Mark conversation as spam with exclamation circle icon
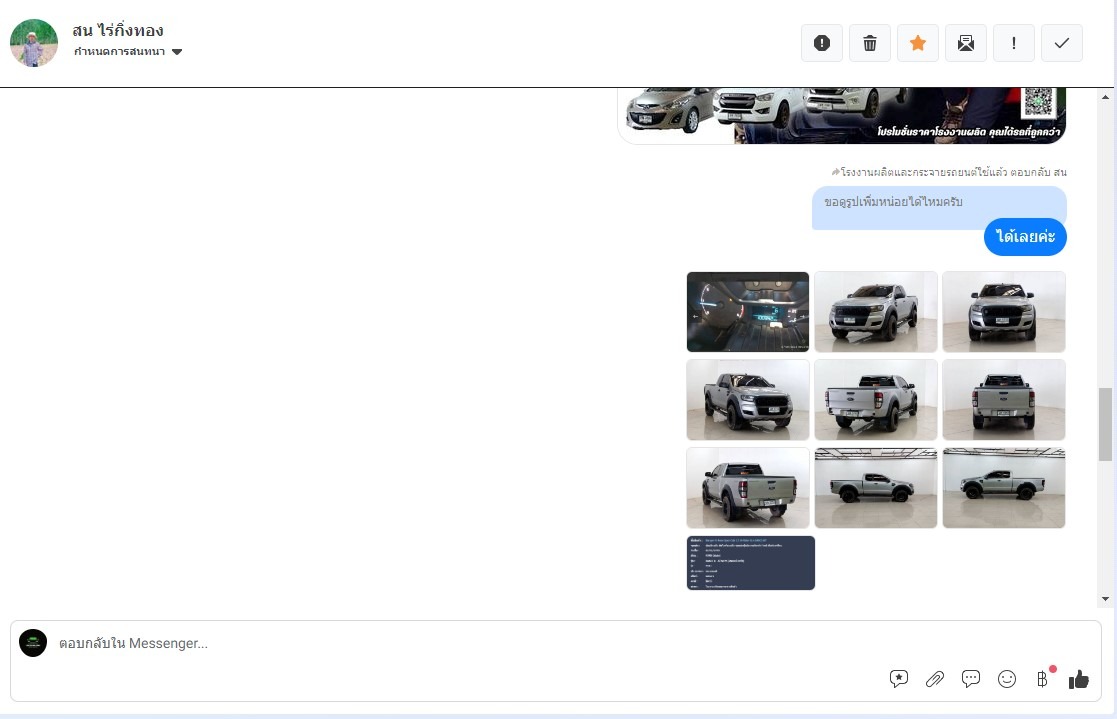This screenshot has width=1117, height=719. click(x=821, y=43)
